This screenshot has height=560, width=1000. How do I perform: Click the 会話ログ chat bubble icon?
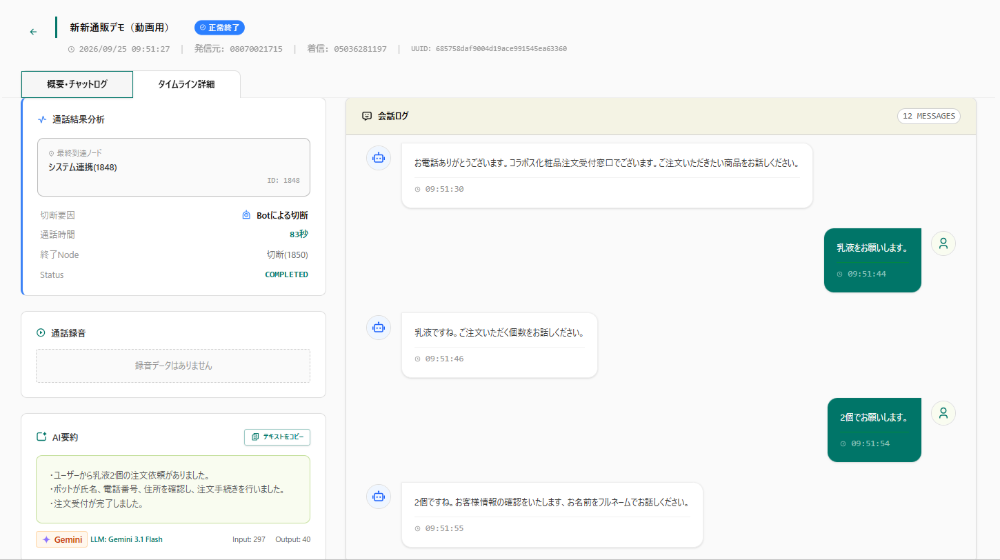[367, 116]
